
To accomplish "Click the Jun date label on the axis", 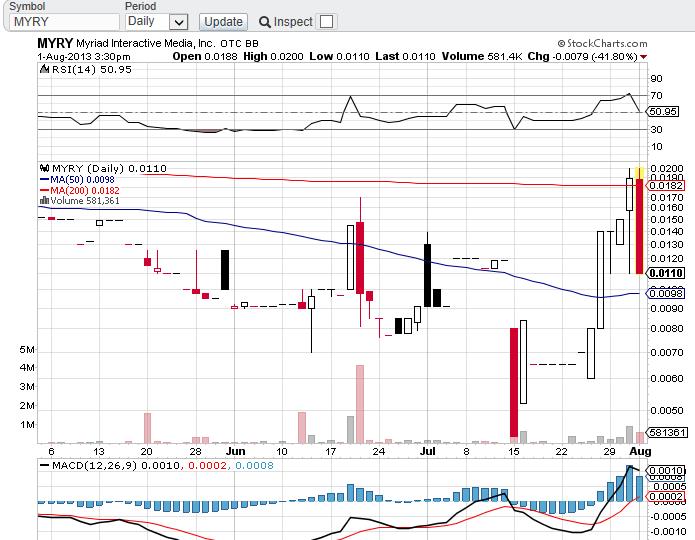I will click(x=235, y=451).
